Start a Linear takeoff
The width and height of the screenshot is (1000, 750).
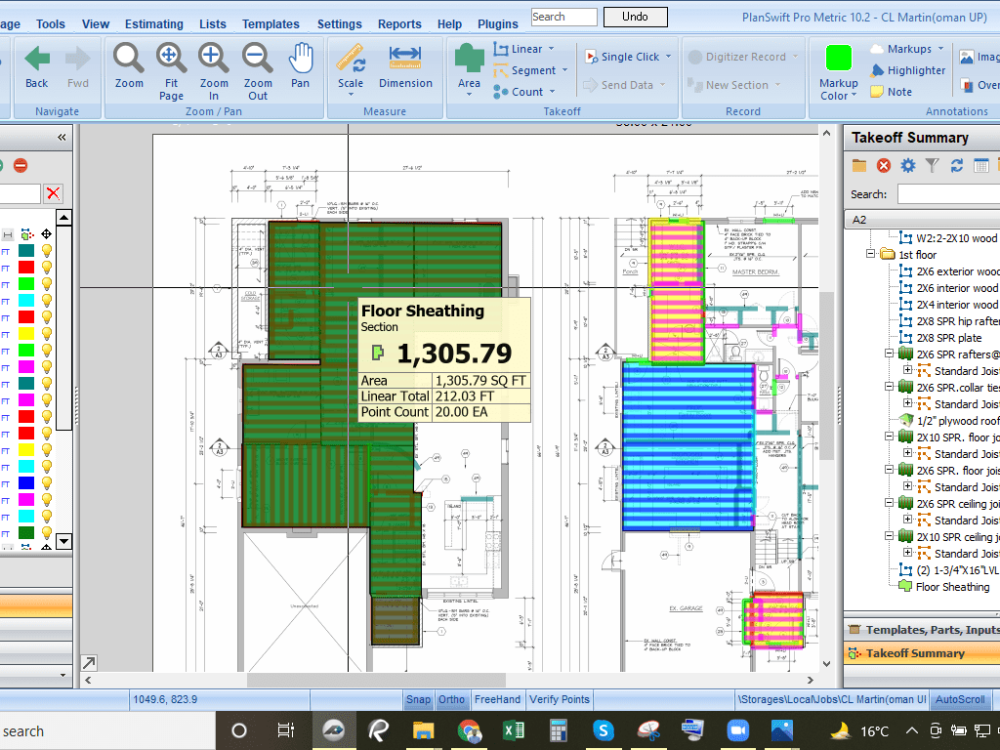click(x=518, y=49)
